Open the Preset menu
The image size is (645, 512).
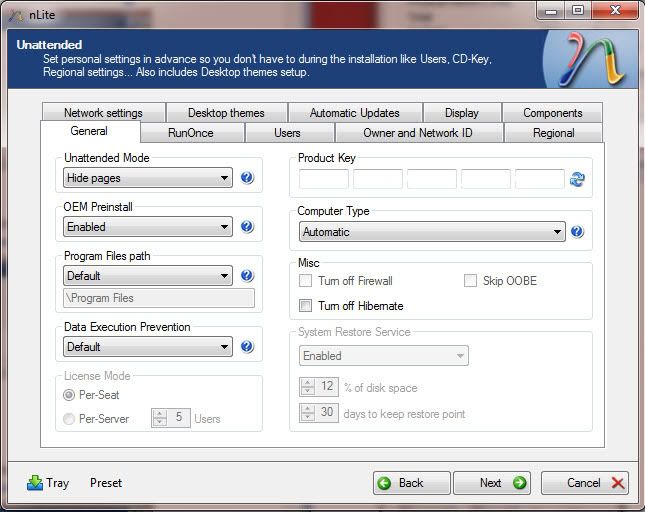click(106, 483)
